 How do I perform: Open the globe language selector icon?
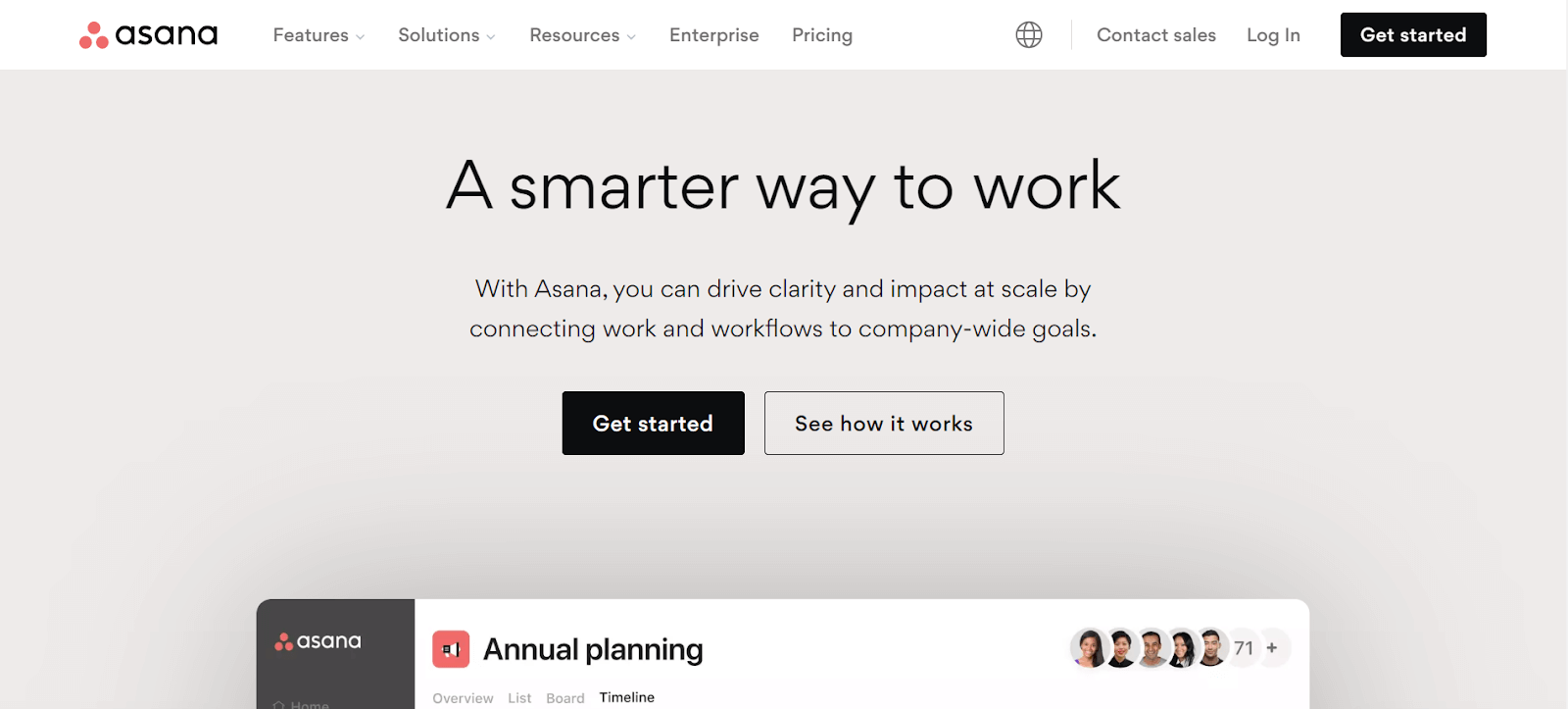tap(1026, 34)
